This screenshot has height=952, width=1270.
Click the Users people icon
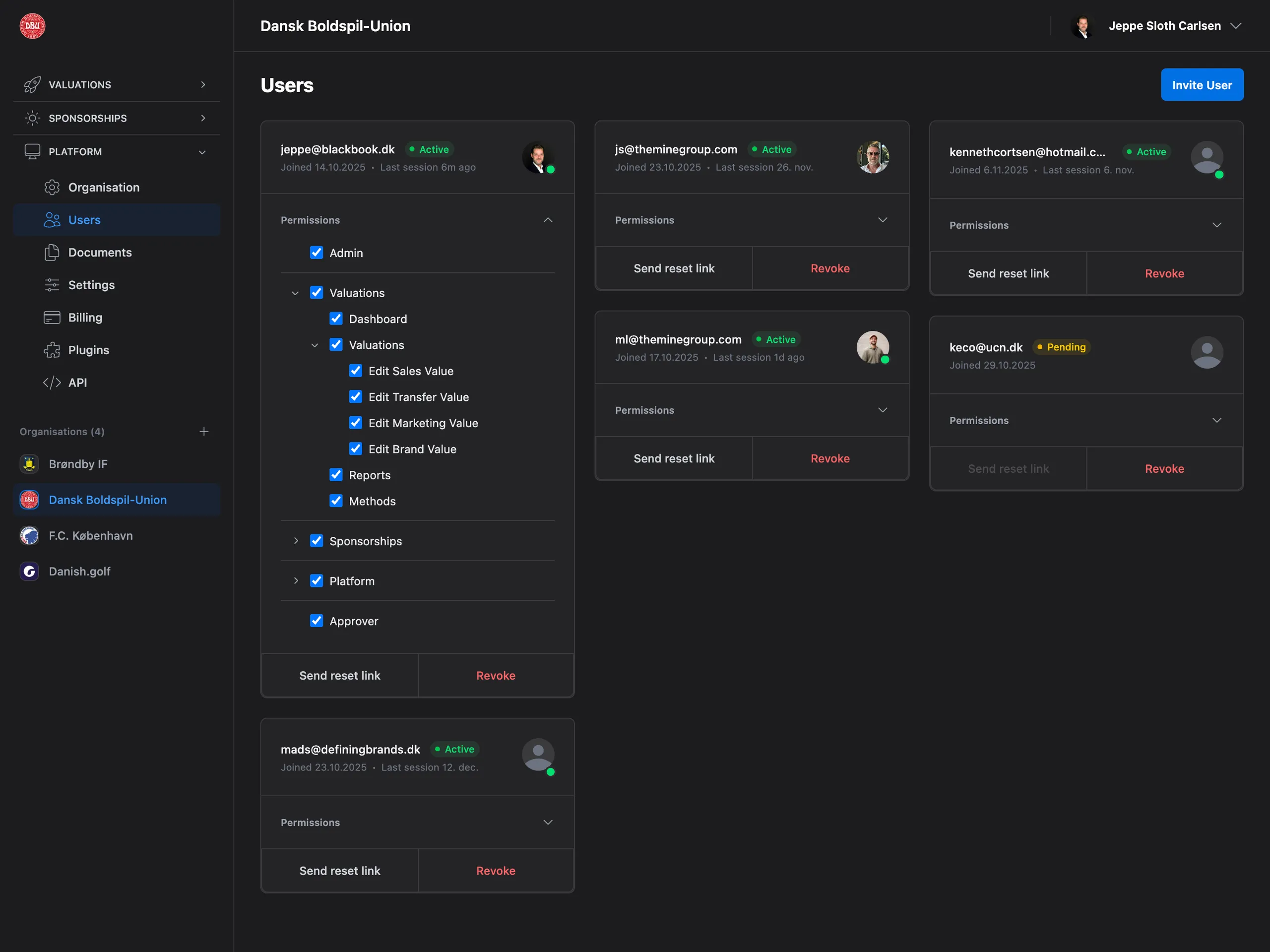[x=52, y=220]
